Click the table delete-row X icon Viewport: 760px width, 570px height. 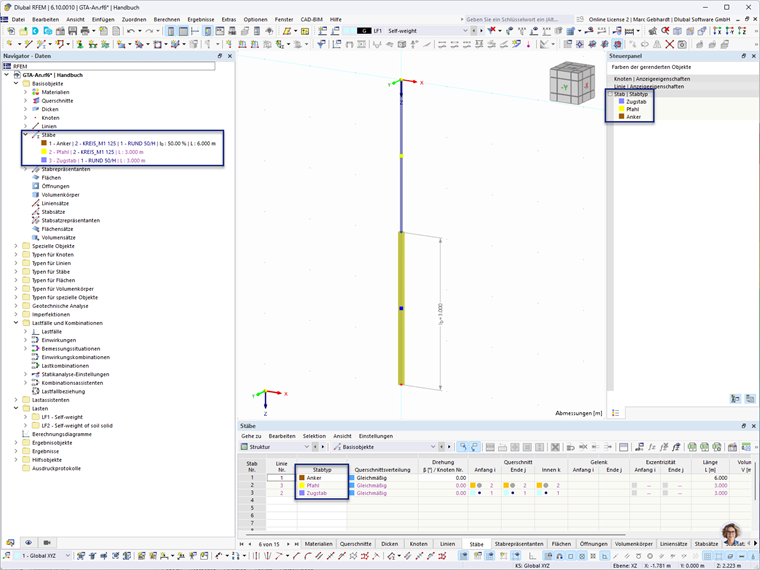point(555,447)
